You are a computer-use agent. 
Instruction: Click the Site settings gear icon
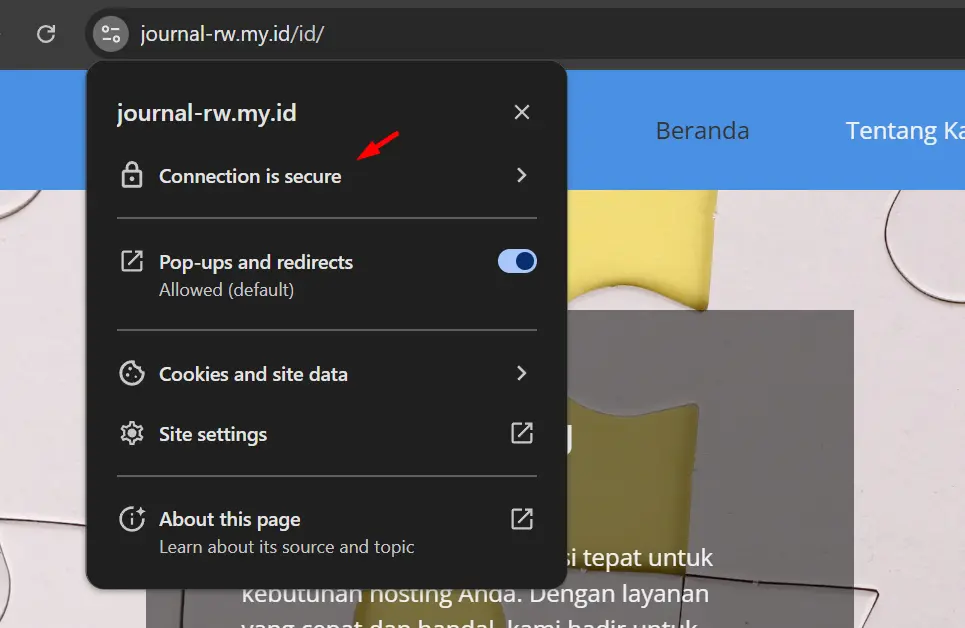click(131, 434)
